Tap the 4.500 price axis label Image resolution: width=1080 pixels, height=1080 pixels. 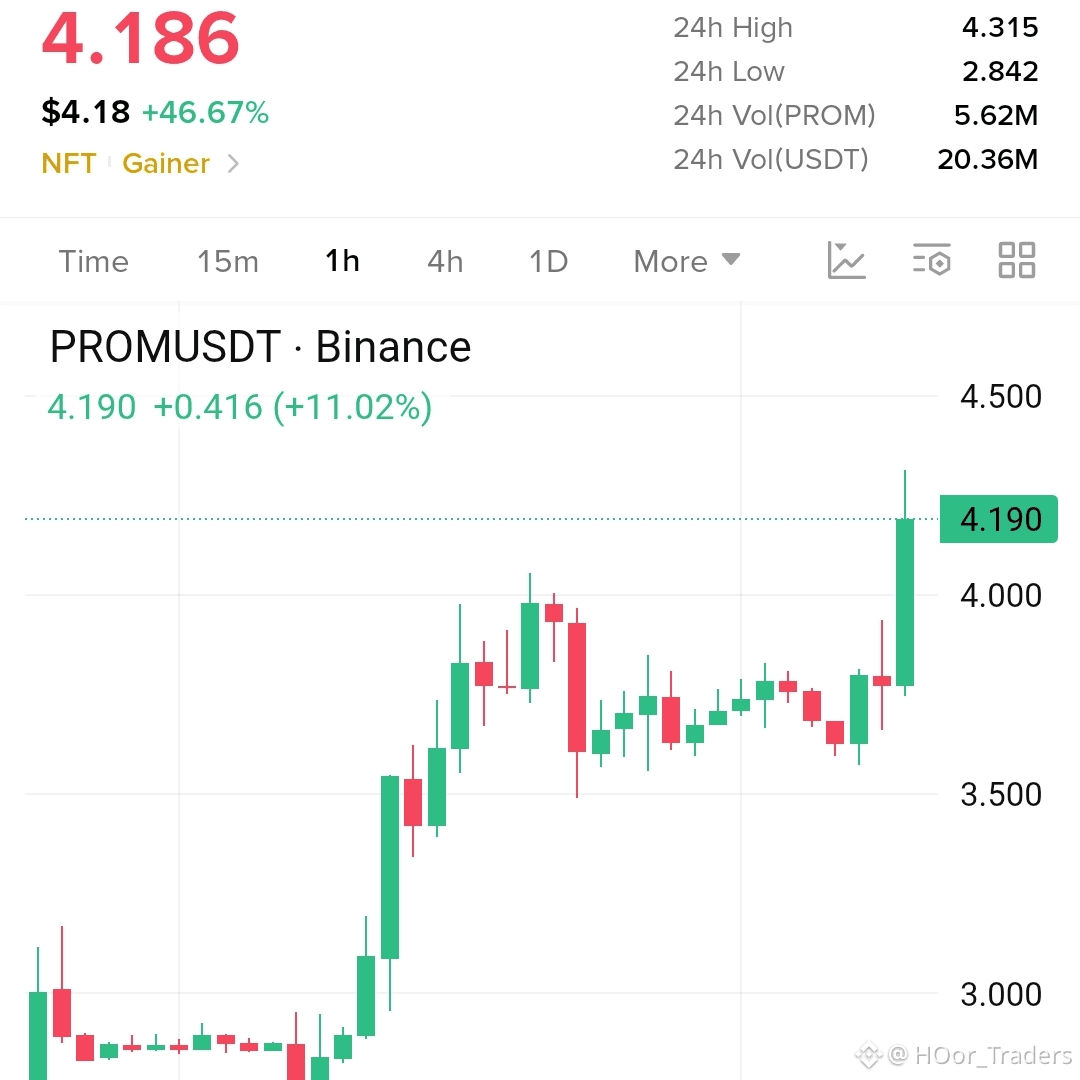tap(1001, 397)
